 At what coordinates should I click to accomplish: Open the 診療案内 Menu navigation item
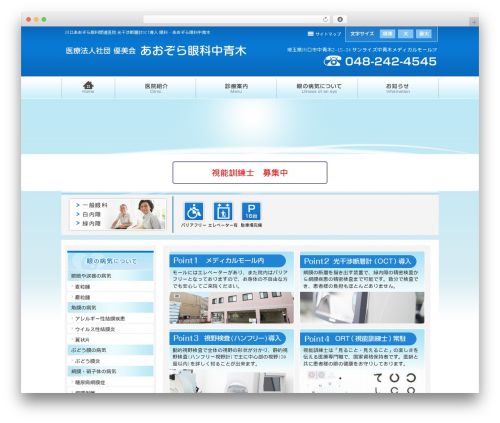pos(236,88)
